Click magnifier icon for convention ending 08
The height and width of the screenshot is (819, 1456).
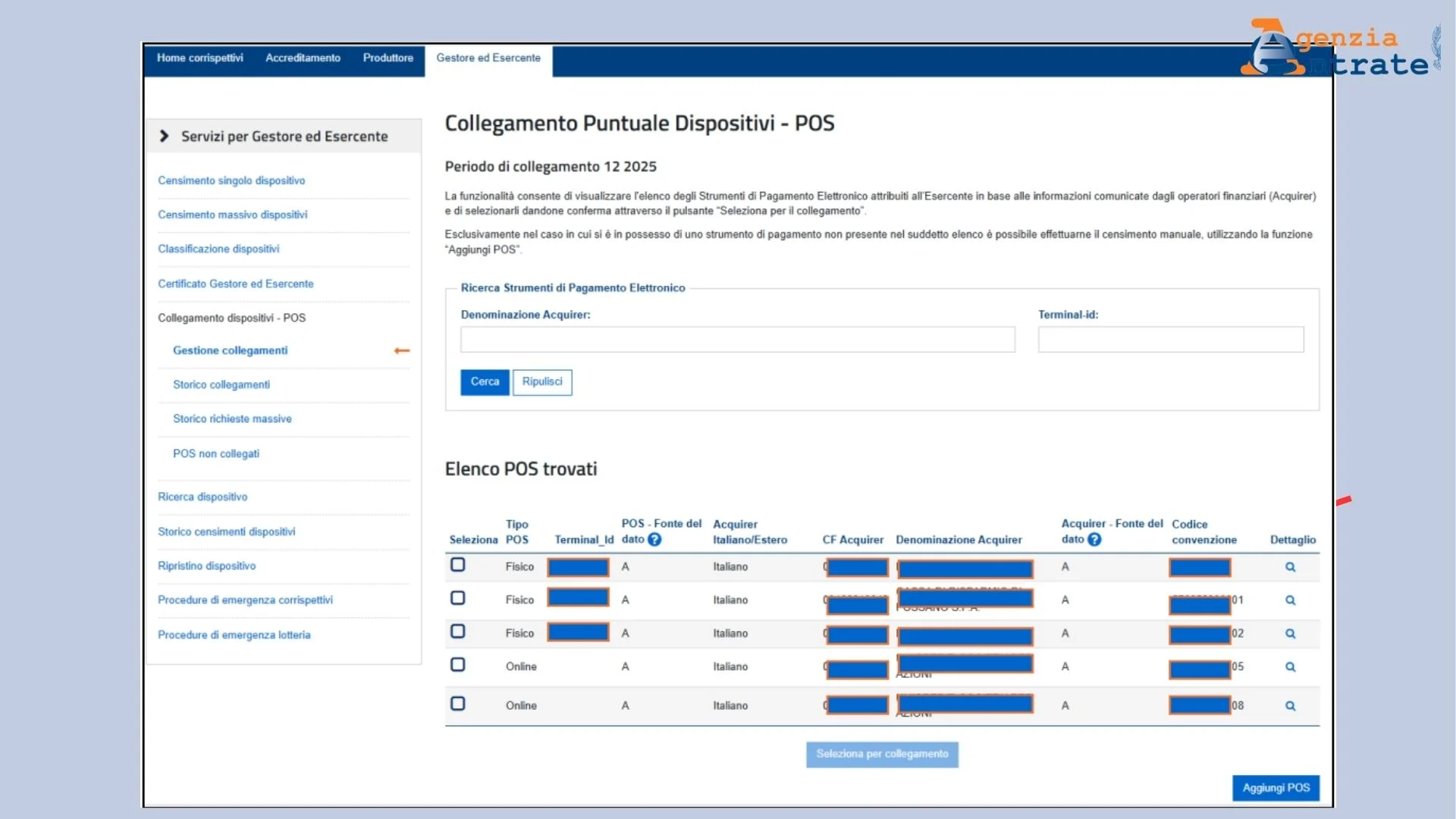pos(1290,706)
